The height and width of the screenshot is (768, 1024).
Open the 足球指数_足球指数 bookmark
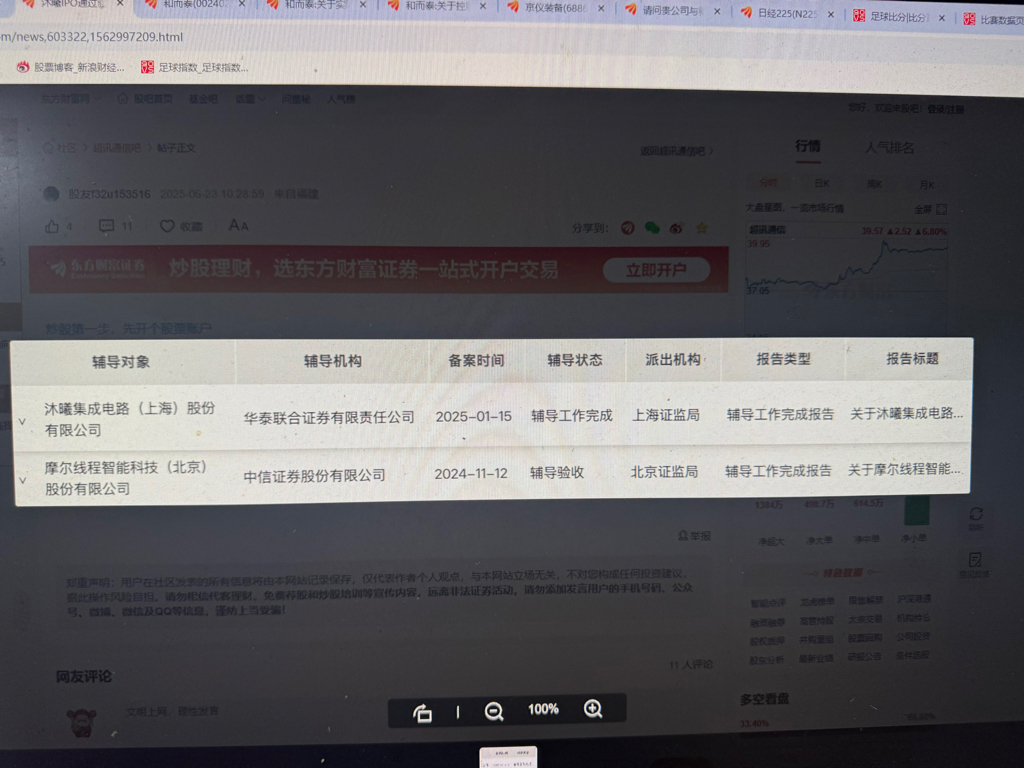click(195, 67)
